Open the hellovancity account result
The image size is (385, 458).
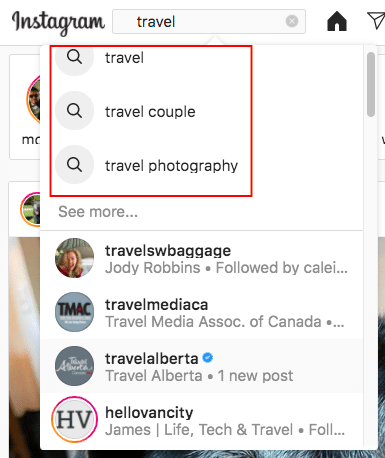pyautogui.click(x=201, y=420)
